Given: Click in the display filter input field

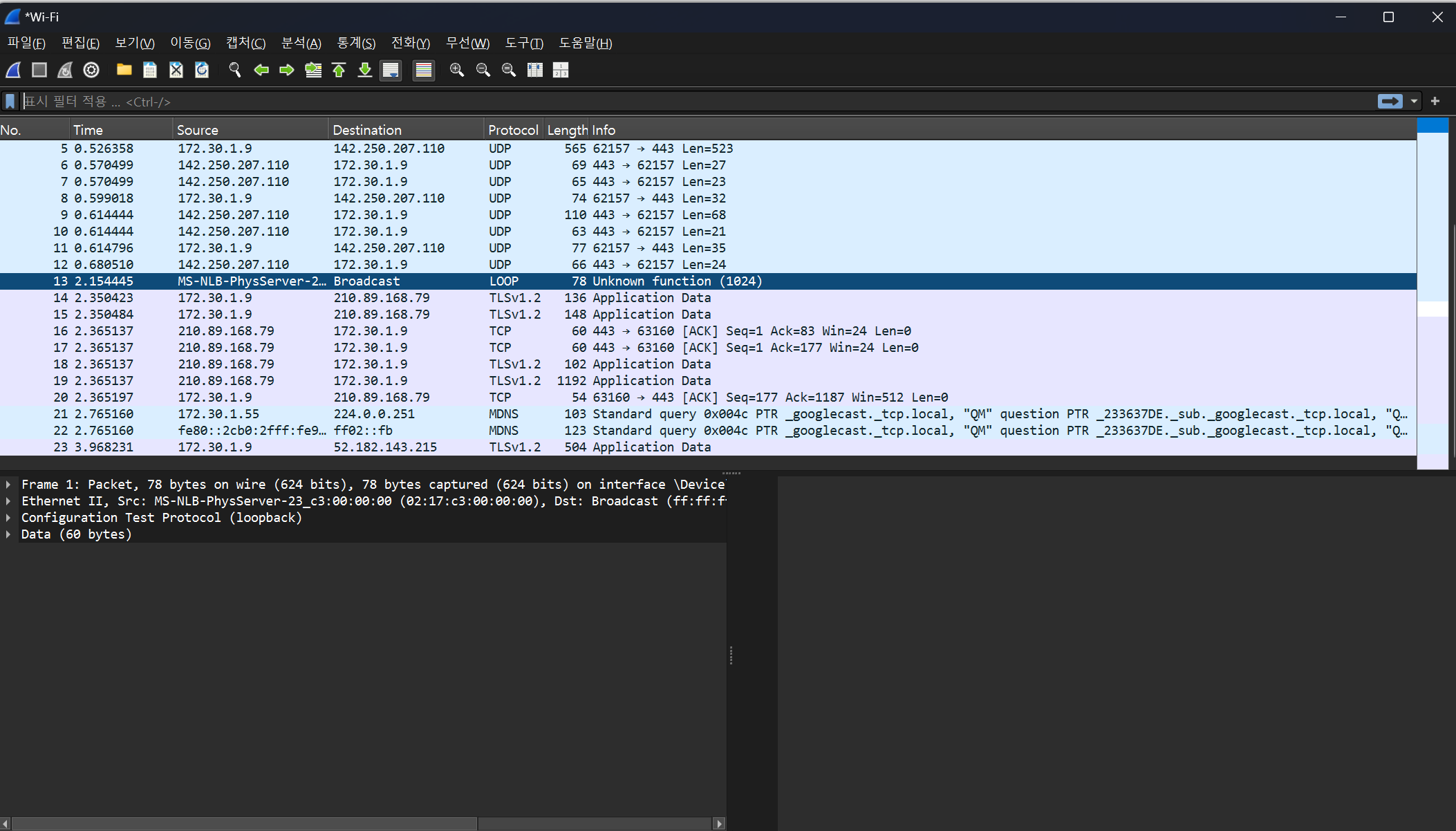Looking at the screenshot, I should coord(691,102).
